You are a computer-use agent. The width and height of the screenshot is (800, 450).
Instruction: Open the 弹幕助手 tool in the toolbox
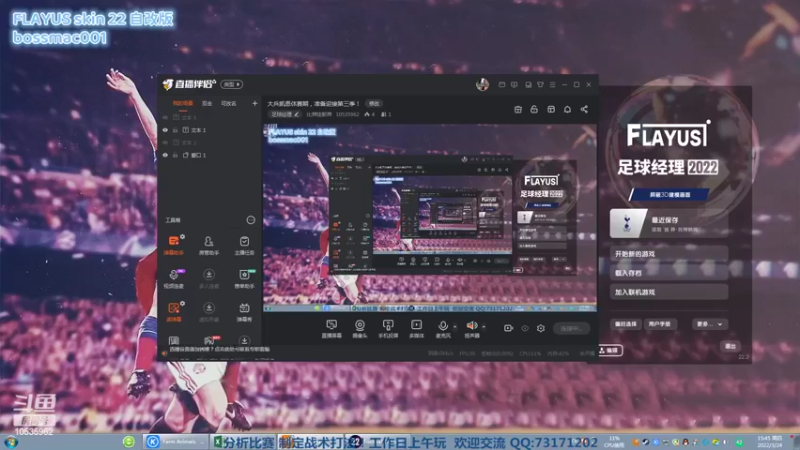pyautogui.click(x=174, y=245)
